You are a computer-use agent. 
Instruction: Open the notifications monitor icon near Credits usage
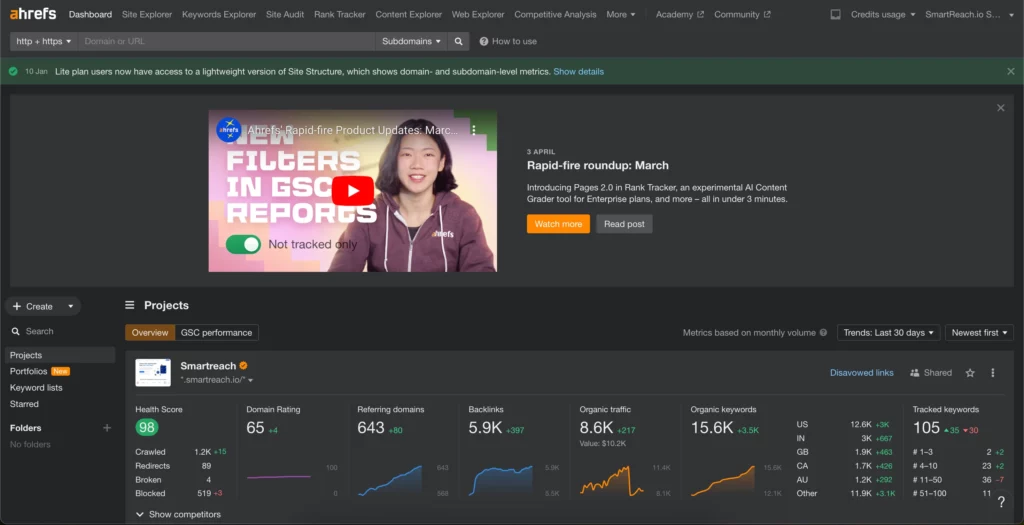(835, 14)
